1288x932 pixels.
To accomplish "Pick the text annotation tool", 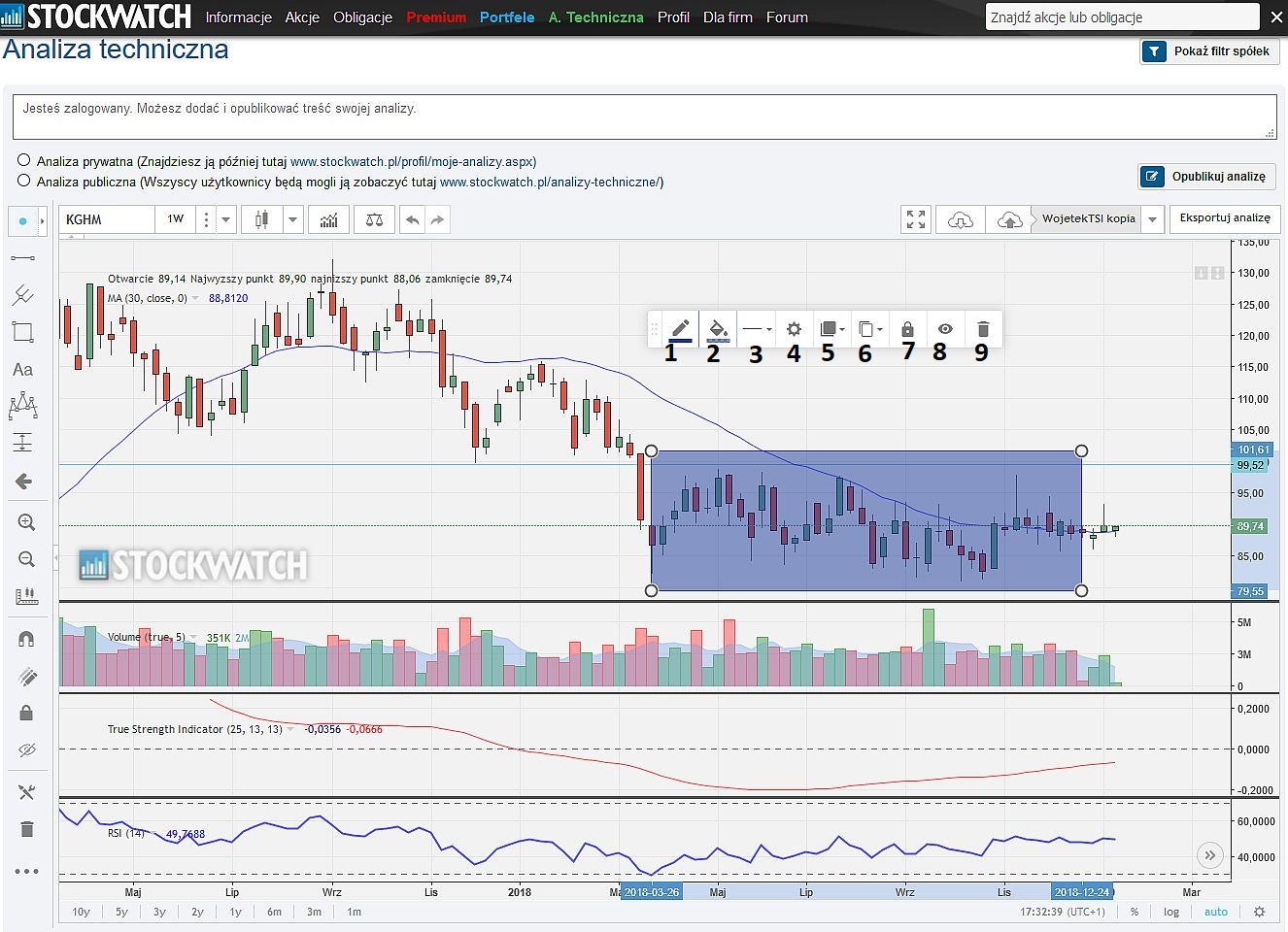I will [x=22, y=369].
